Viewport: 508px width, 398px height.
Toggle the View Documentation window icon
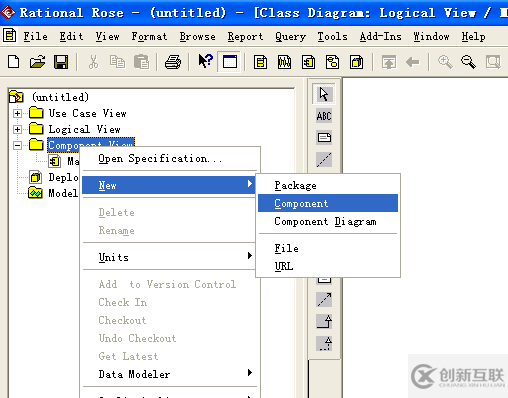click(229, 62)
